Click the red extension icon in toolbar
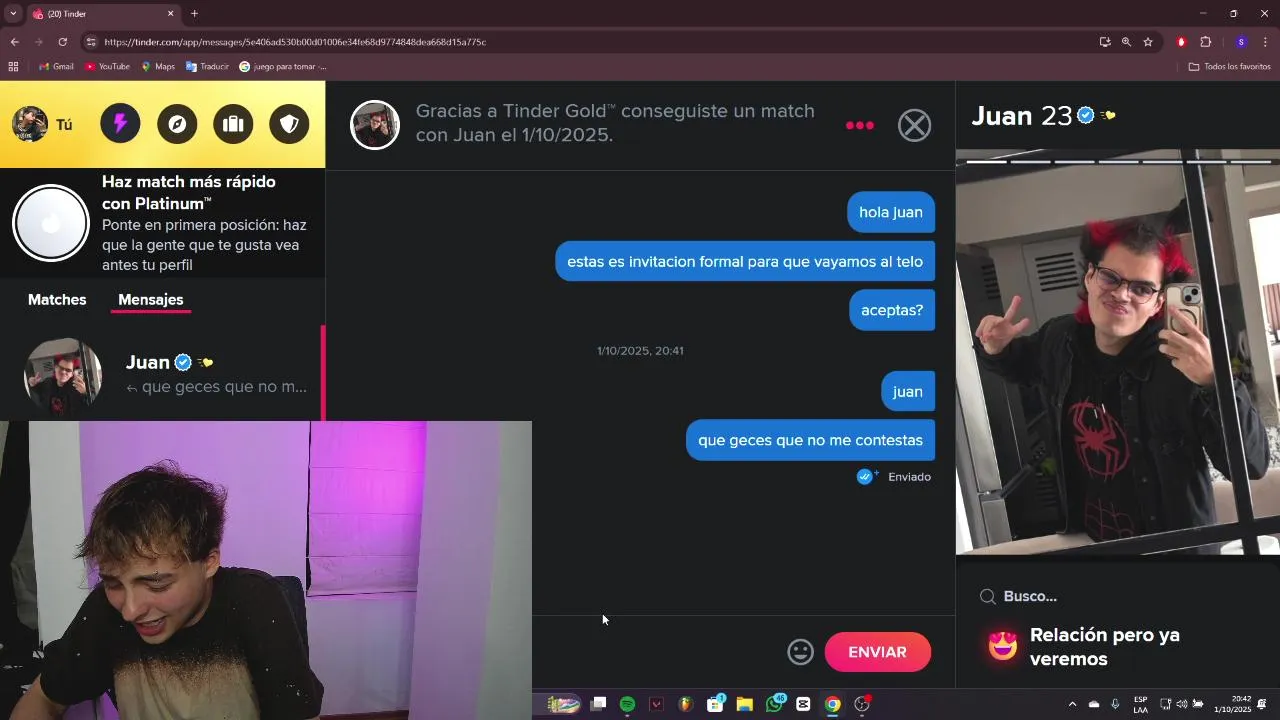The width and height of the screenshot is (1280, 720). point(1181,42)
